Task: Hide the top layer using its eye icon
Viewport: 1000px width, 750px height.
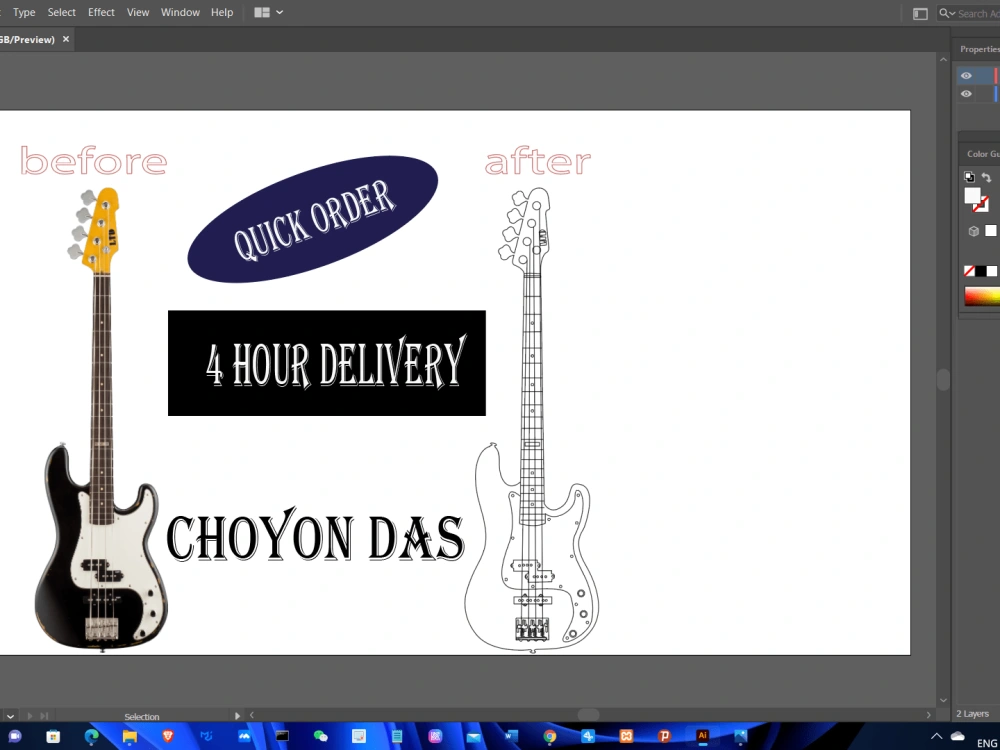Action: 966,75
